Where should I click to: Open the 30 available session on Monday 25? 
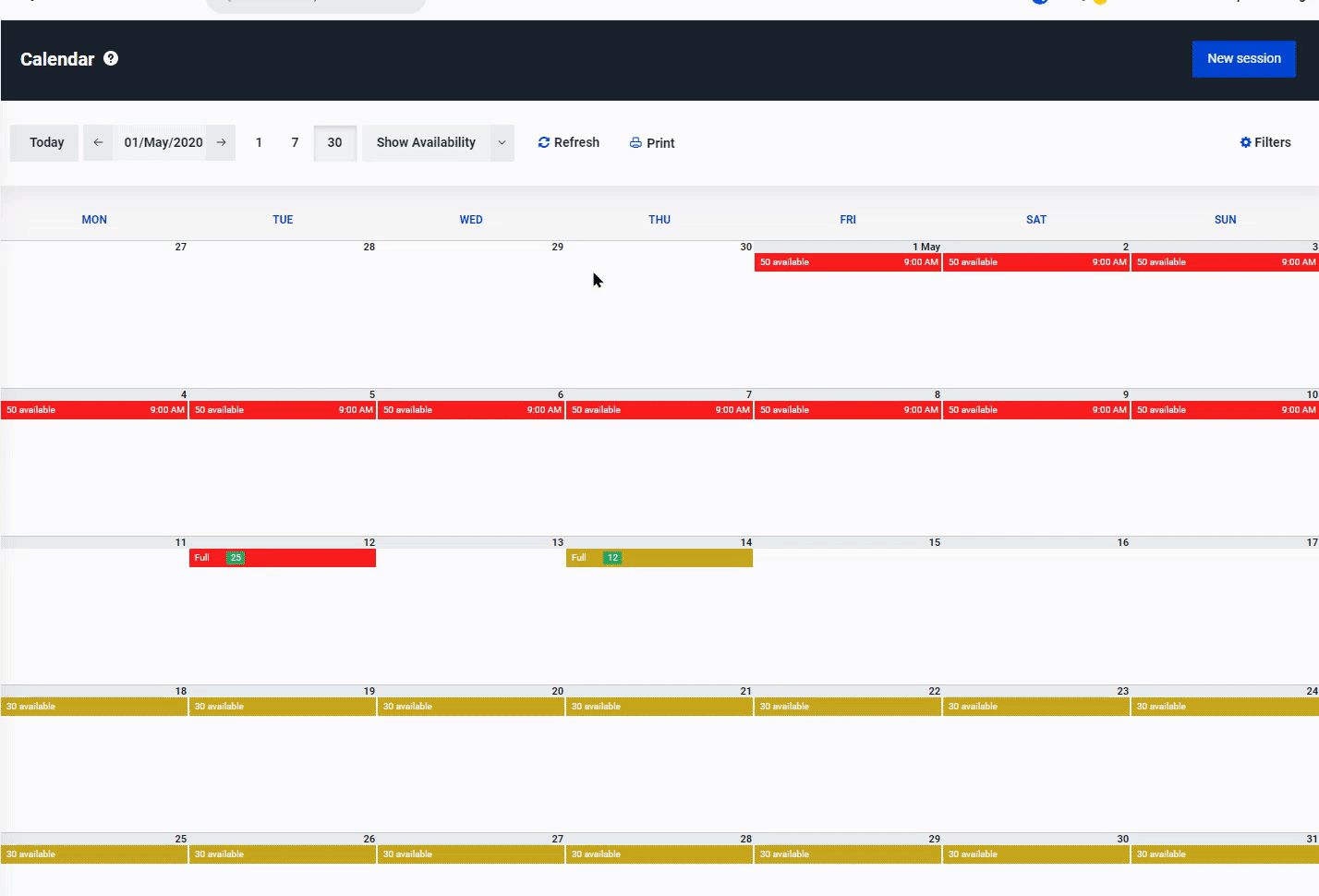[x=94, y=854]
